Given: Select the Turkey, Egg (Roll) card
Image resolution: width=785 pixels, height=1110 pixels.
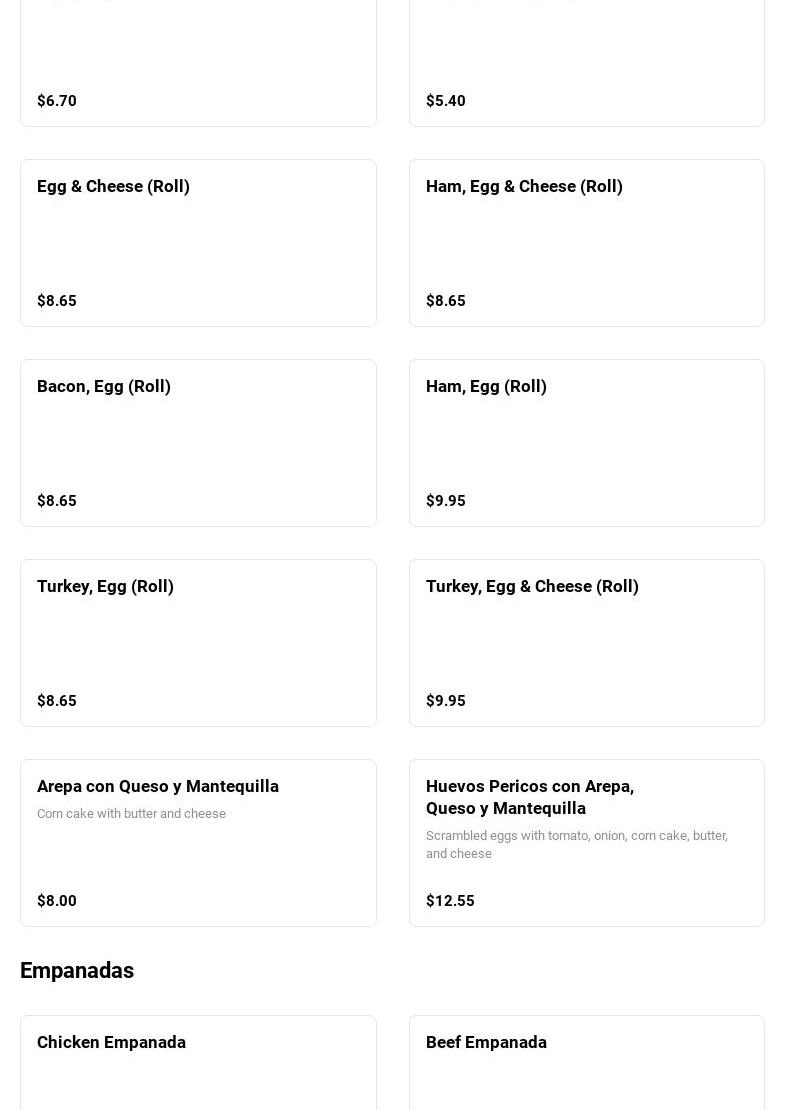Looking at the screenshot, I should [x=198, y=643].
